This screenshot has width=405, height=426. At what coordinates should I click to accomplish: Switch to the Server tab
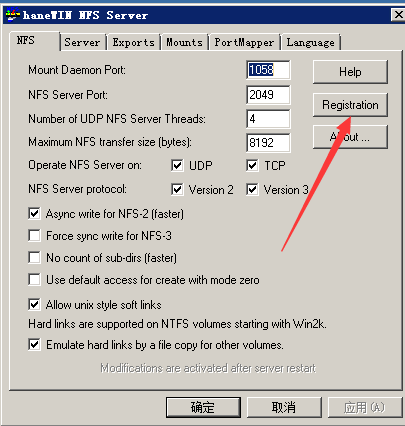[x=83, y=42]
